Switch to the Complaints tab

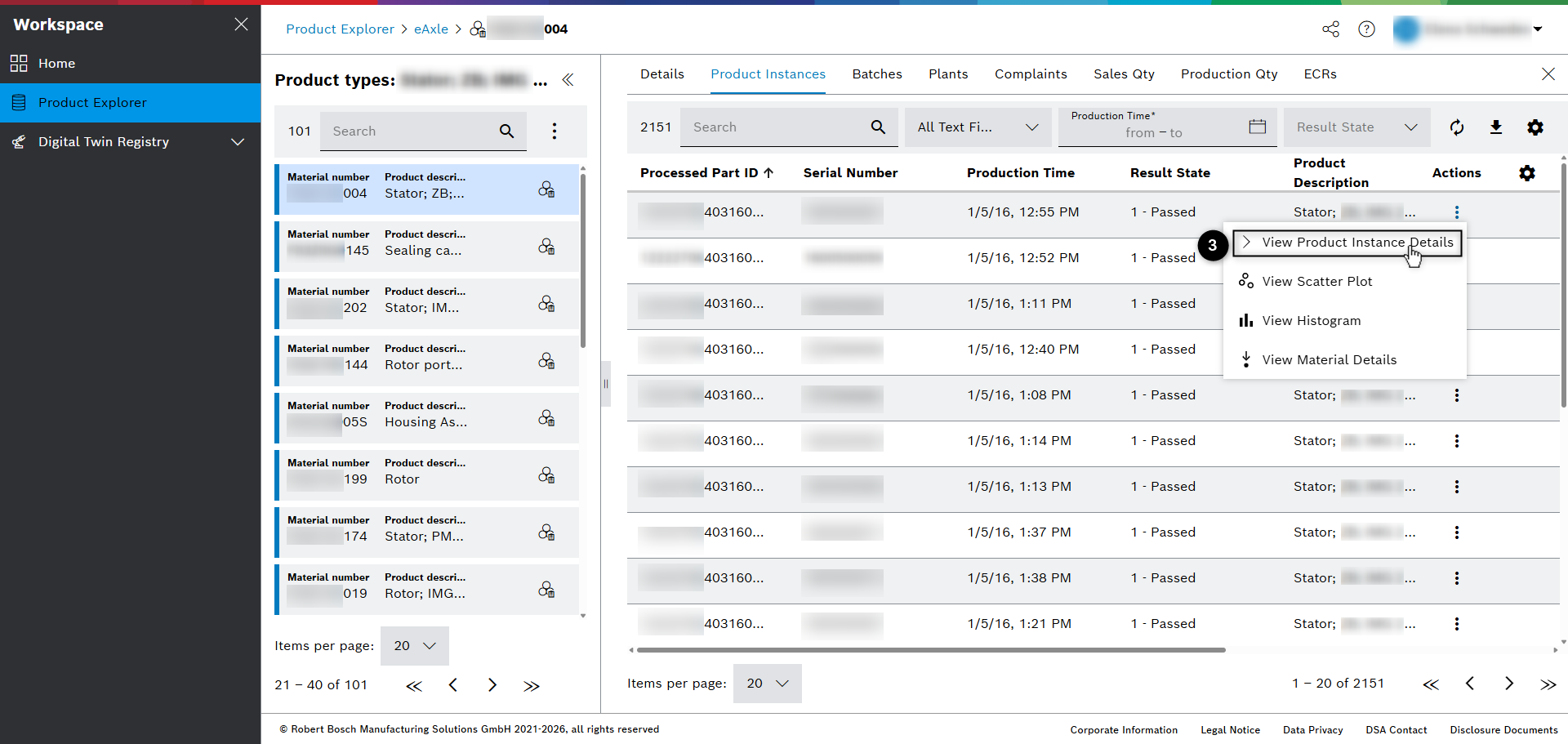coord(1031,74)
